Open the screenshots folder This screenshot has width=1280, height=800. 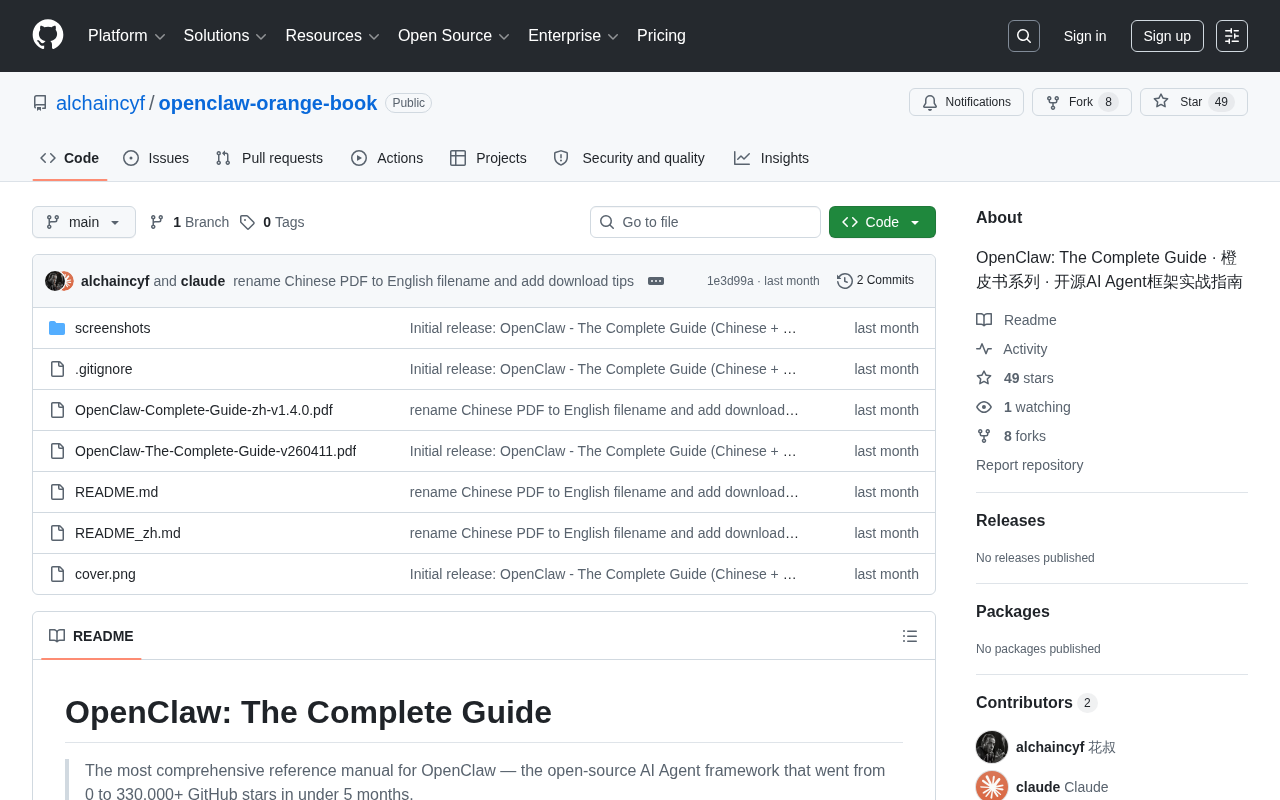pos(113,328)
